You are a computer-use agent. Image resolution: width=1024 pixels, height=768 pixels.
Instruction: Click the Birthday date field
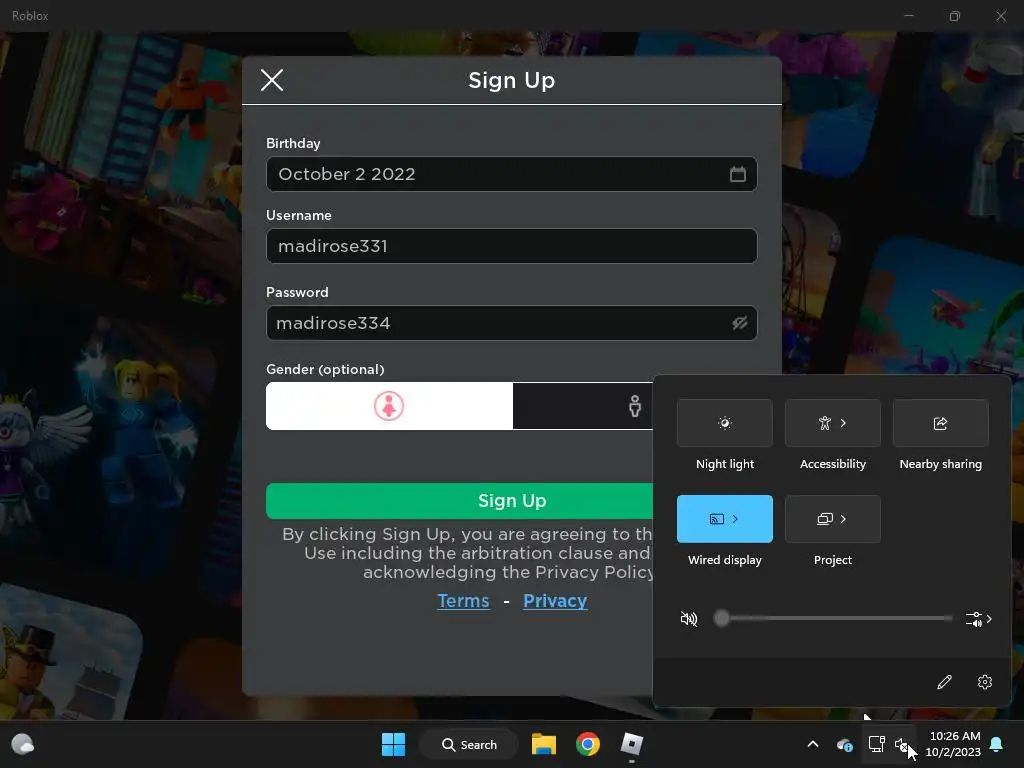click(511, 174)
